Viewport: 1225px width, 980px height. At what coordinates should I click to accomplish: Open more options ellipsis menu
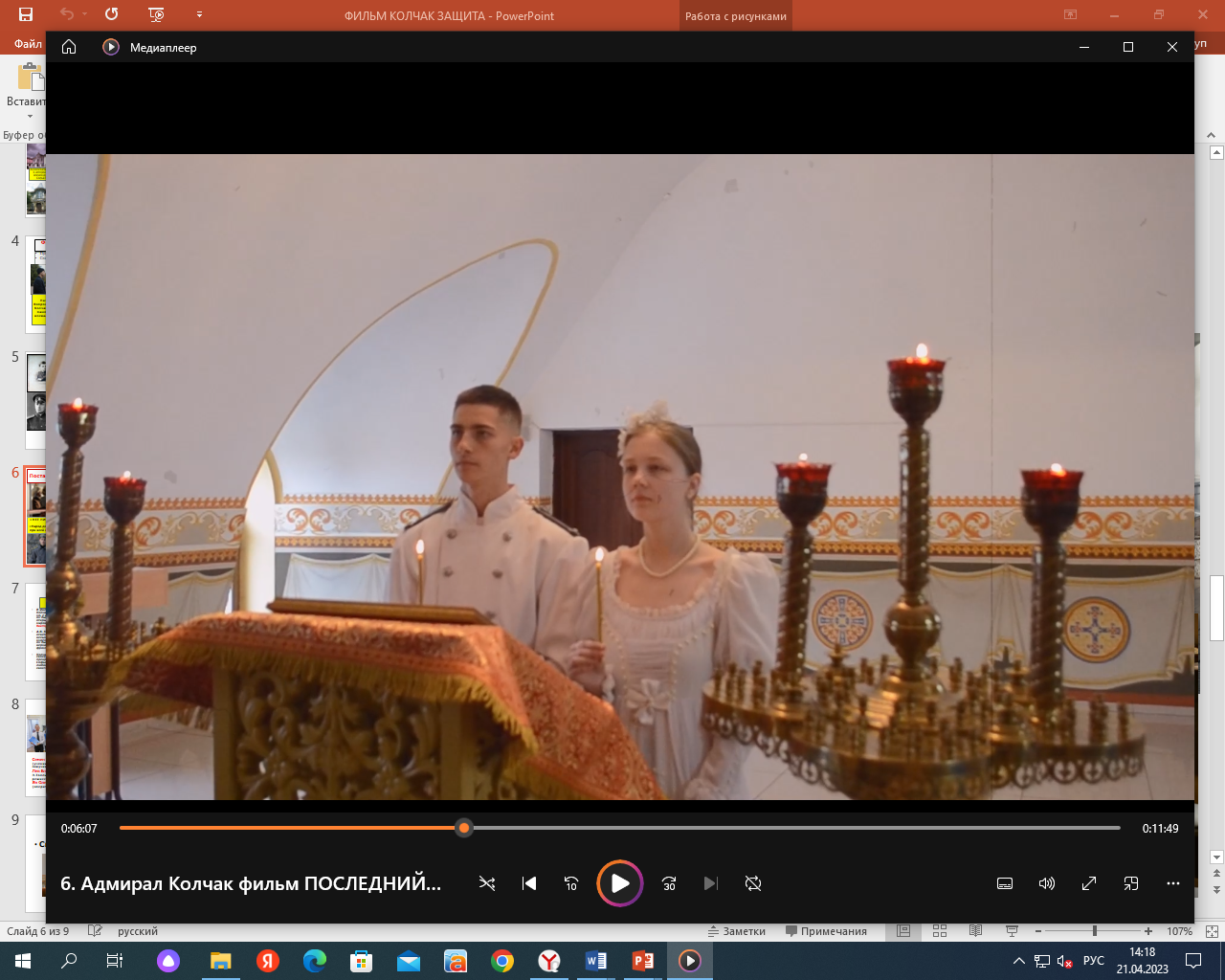(x=1173, y=883)
